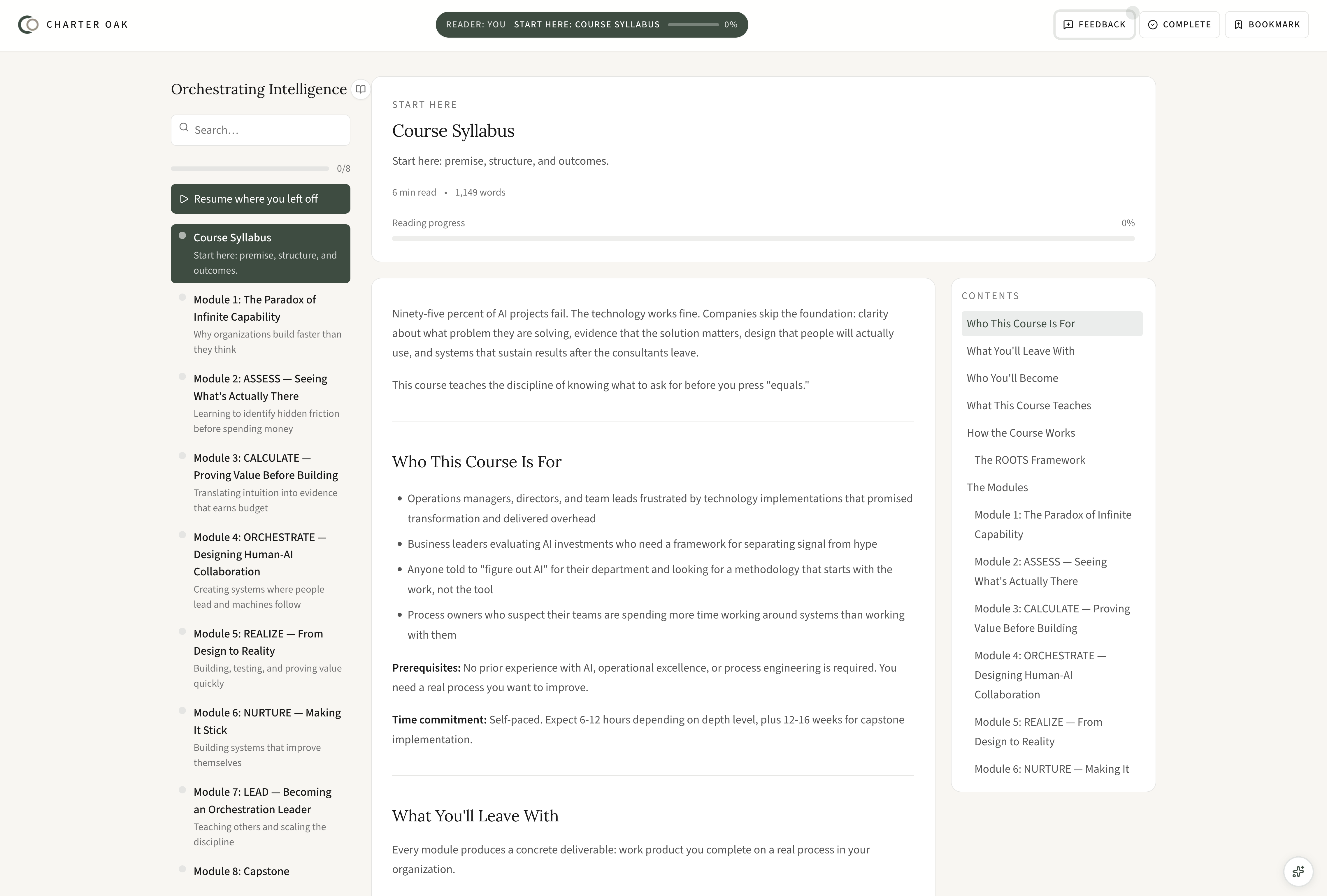Open the sparkle assistant icon at bottom right
Screen dimensions: 1327x896
[1298, 872]
